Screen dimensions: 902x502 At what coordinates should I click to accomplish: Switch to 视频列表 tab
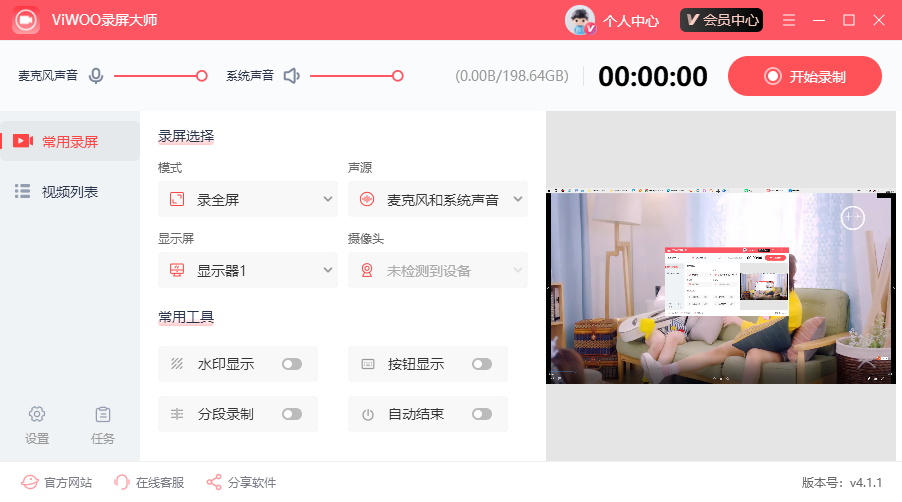point(70,191)
